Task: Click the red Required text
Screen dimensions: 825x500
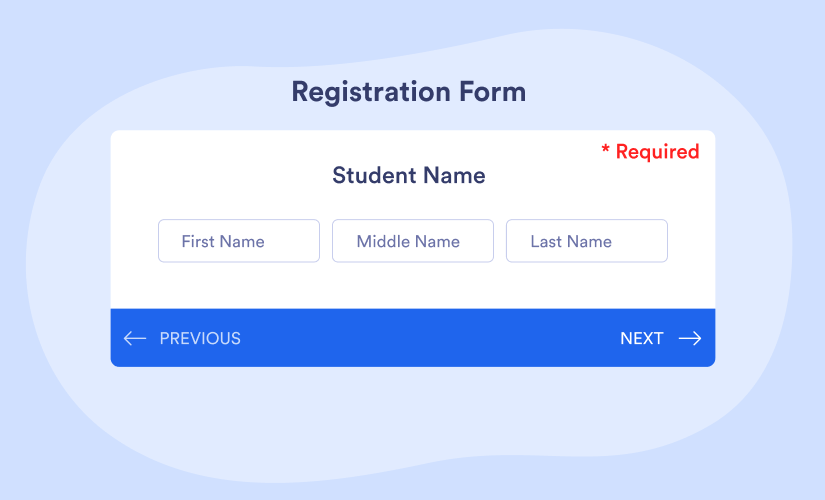Action: (657, 152)
